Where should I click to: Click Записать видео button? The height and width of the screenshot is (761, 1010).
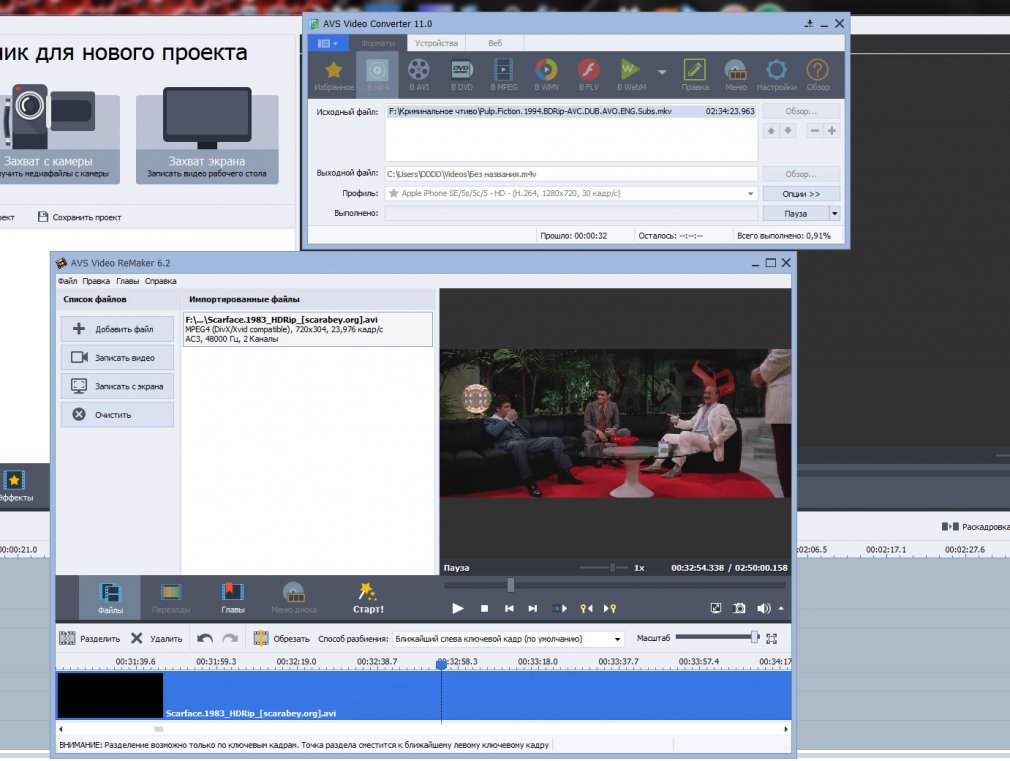[x=117, y=357]
